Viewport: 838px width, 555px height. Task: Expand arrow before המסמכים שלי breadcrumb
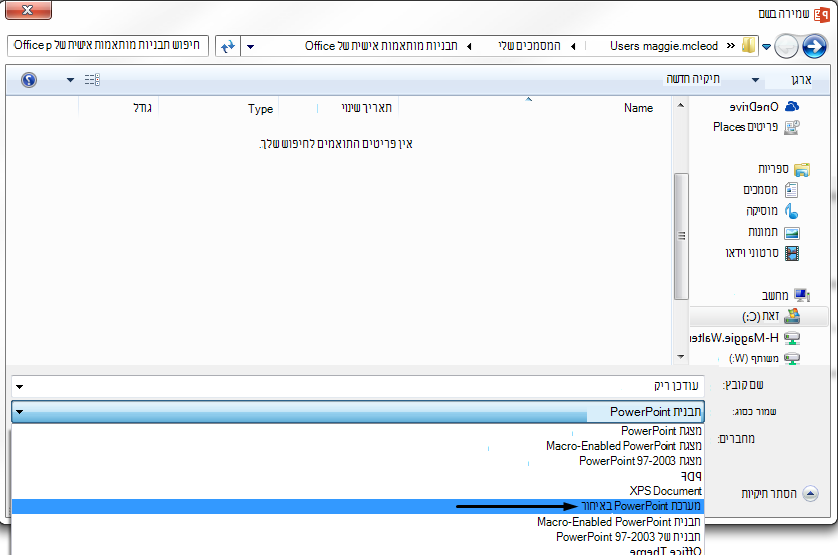coord(573,47)
